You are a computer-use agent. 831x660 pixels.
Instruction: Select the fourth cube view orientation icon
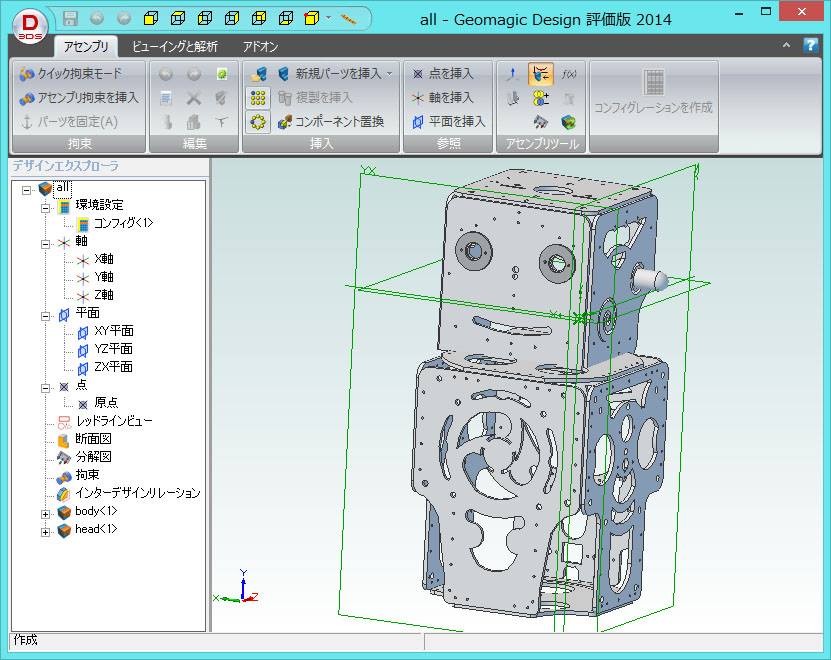(x=232, y=19)
